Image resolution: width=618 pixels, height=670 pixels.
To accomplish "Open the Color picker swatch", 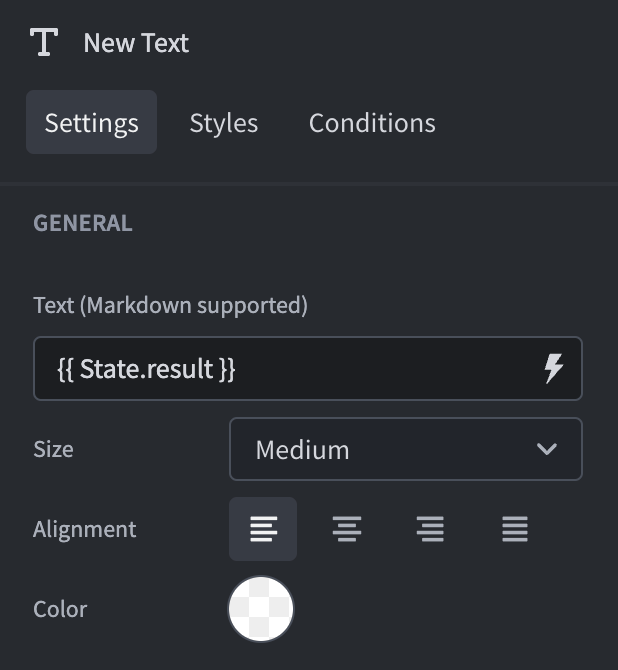I will pos(261,609).
